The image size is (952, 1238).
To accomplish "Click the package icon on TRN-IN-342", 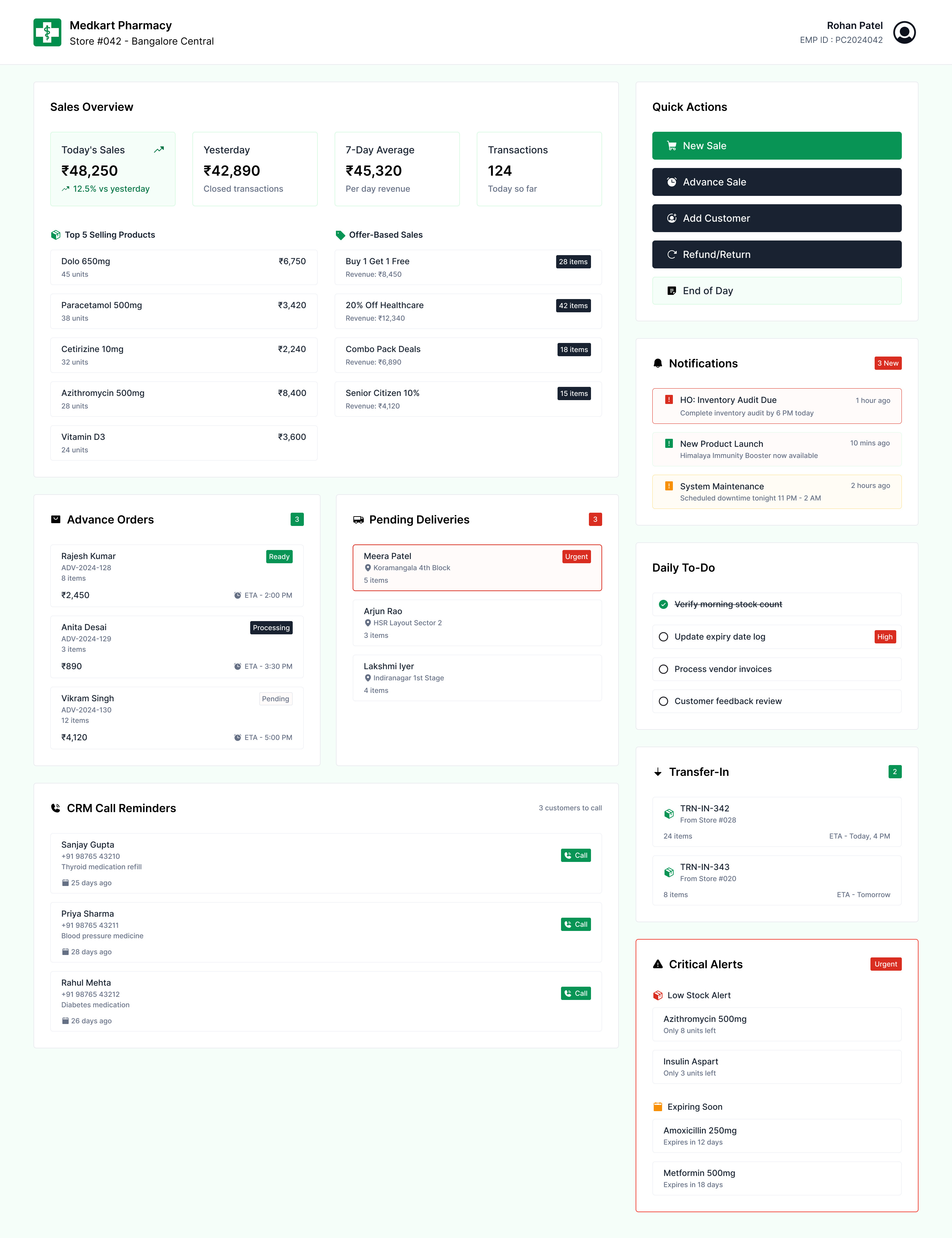I will click(669, 814).
